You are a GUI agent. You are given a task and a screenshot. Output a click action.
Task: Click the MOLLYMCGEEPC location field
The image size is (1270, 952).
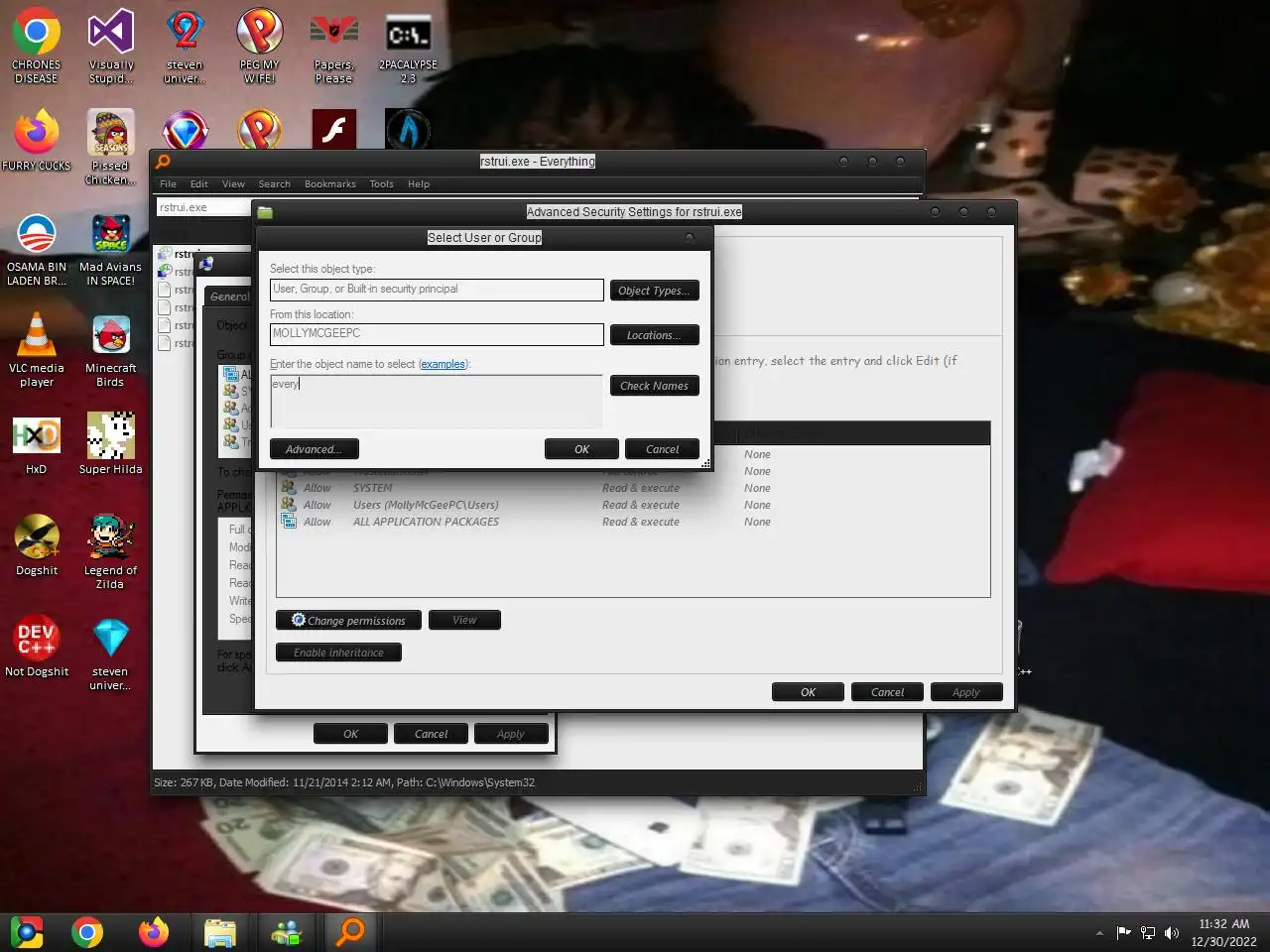[437, 334]
